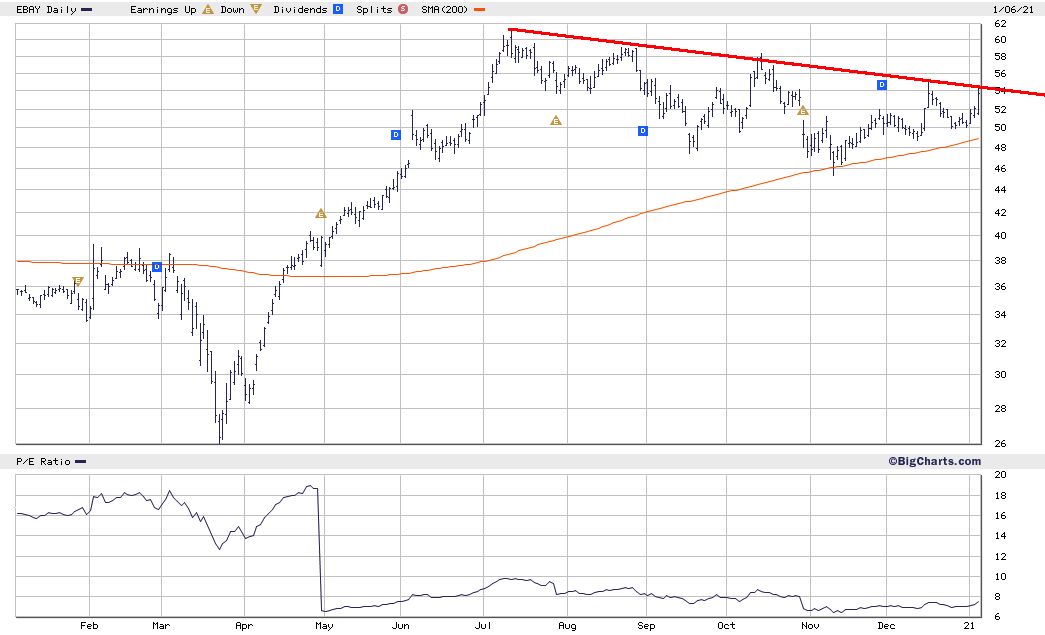This screenshot has height=635, width=1045.
Task: Click the SMA(200) legend label
Action: pos(445,9)
